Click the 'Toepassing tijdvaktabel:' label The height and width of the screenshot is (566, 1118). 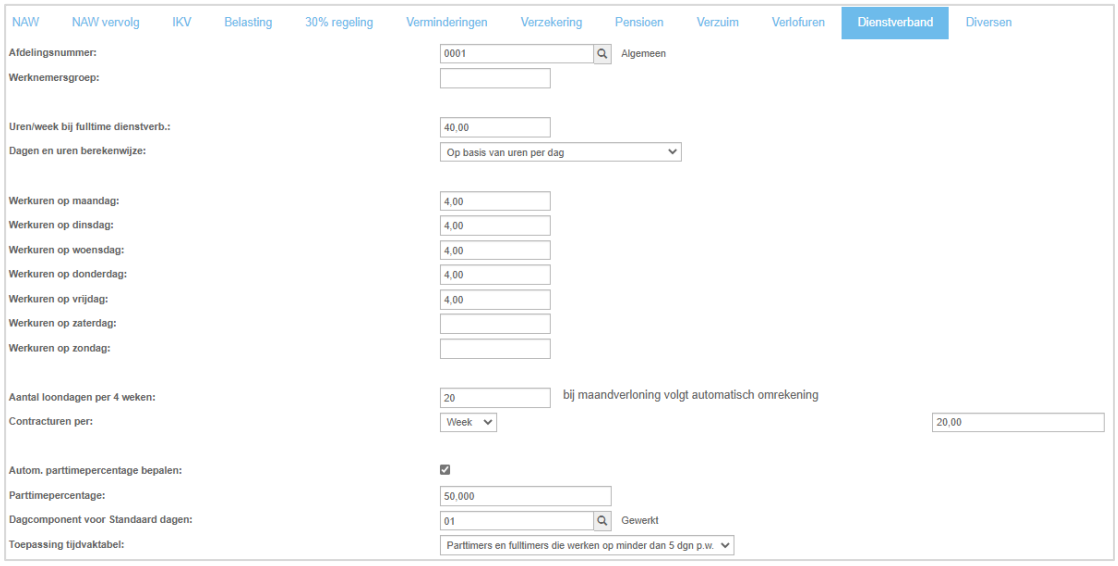66,544
